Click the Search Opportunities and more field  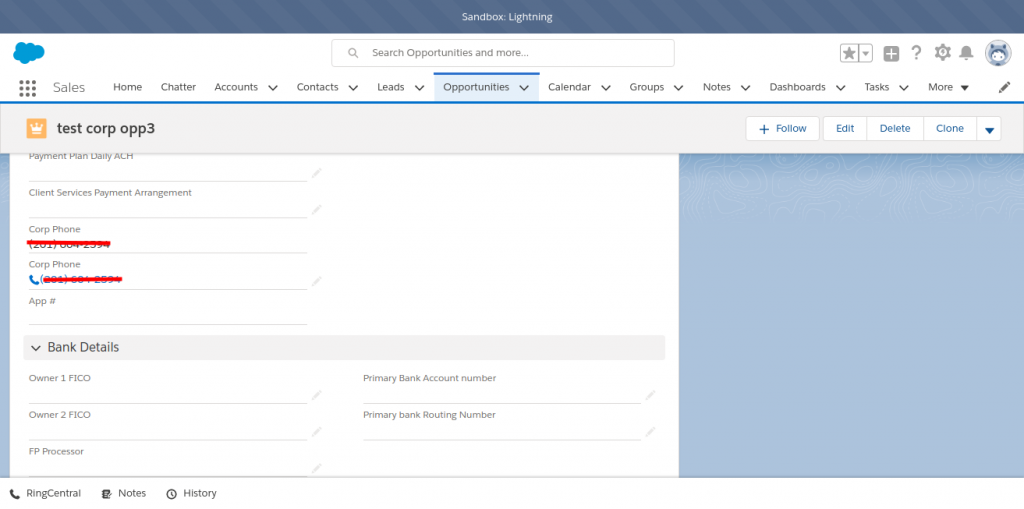[503, 53]
